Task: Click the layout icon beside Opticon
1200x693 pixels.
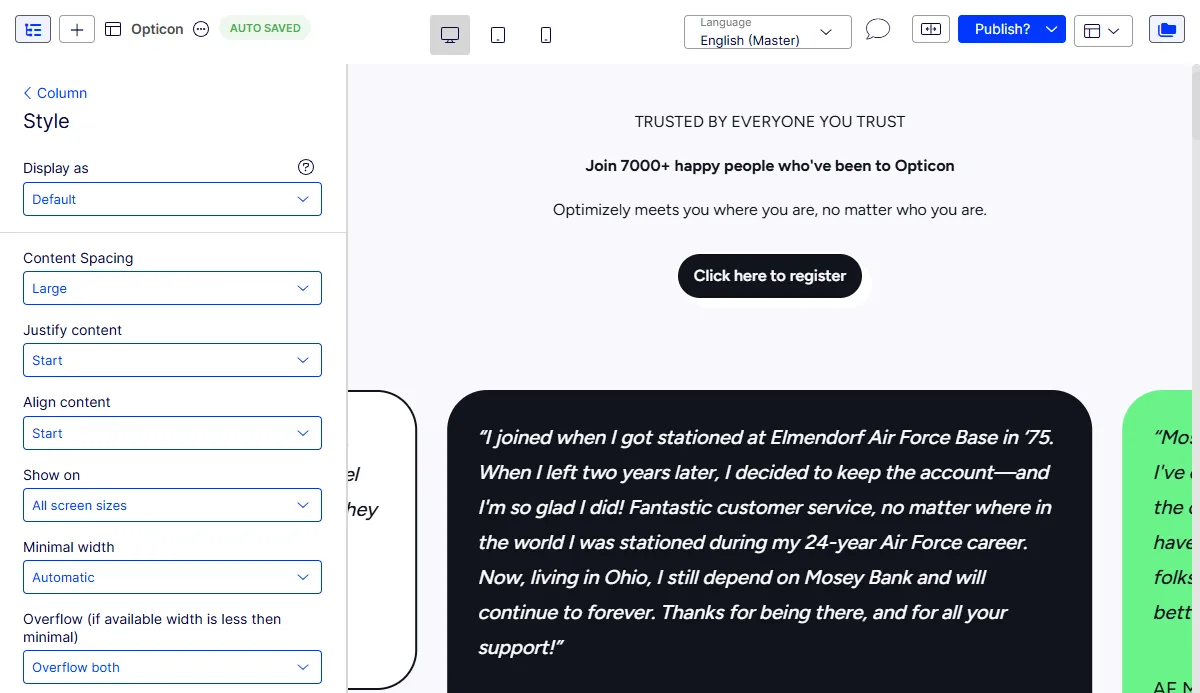Action: 113,29
